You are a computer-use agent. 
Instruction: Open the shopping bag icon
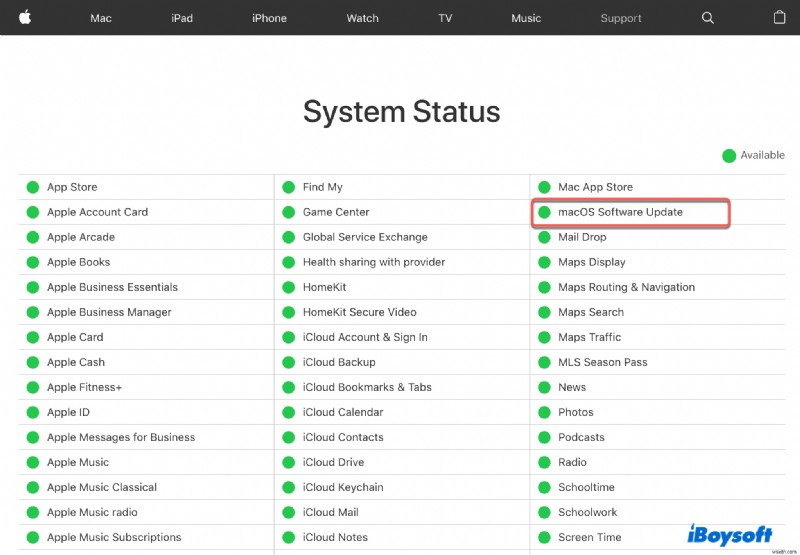(x=779, y=17)
